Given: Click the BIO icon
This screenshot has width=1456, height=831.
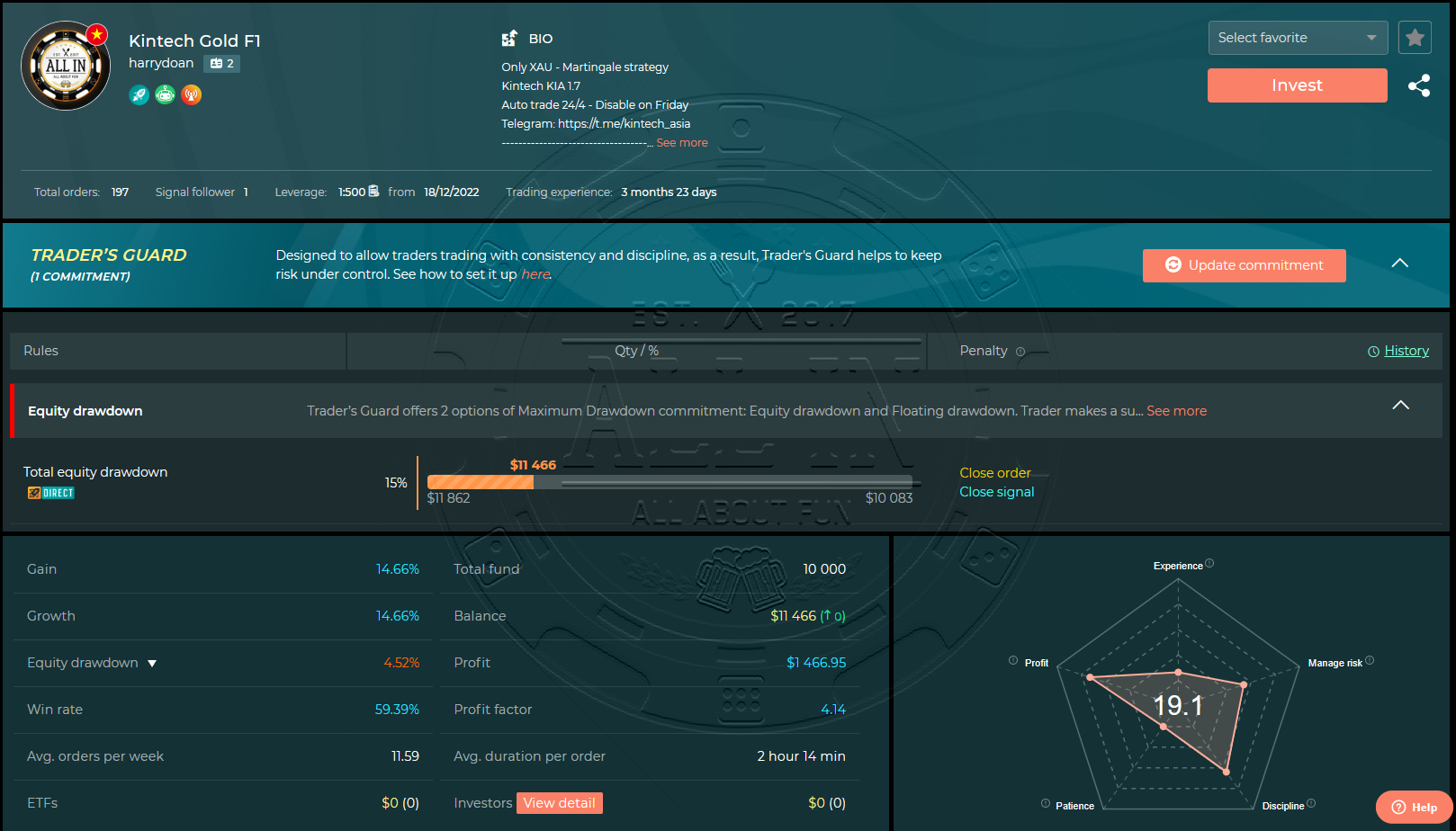Looking at the screenshot, I should click(x=509, y=39).
